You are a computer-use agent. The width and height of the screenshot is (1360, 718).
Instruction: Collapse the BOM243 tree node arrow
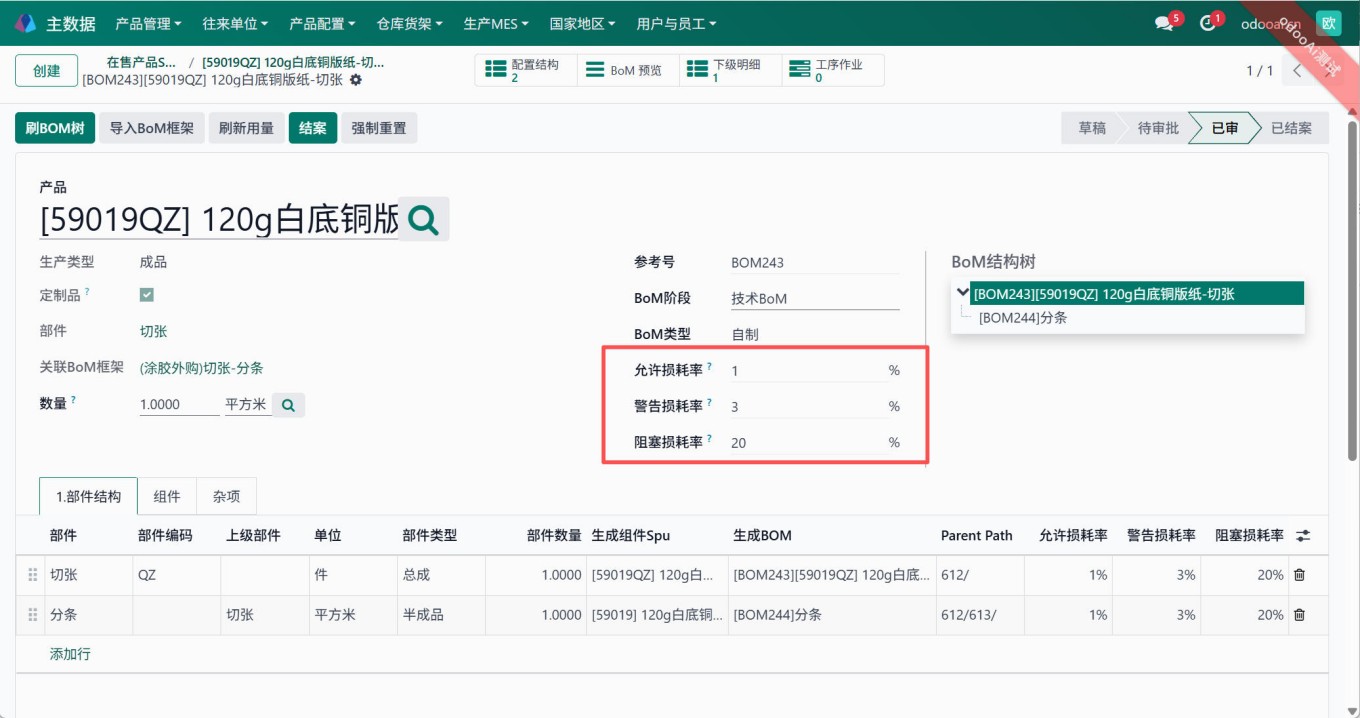[963, 293]
